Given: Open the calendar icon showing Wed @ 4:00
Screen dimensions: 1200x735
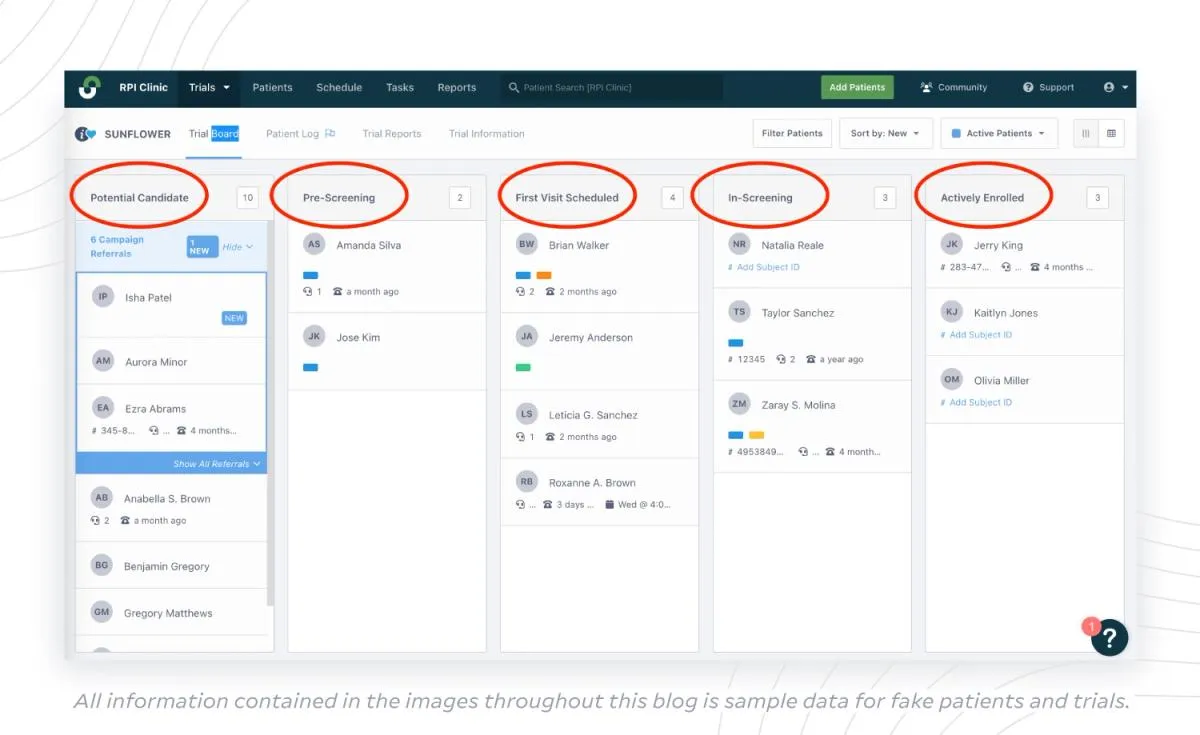Looking at the screenshot, I should [x=608, y=504].
